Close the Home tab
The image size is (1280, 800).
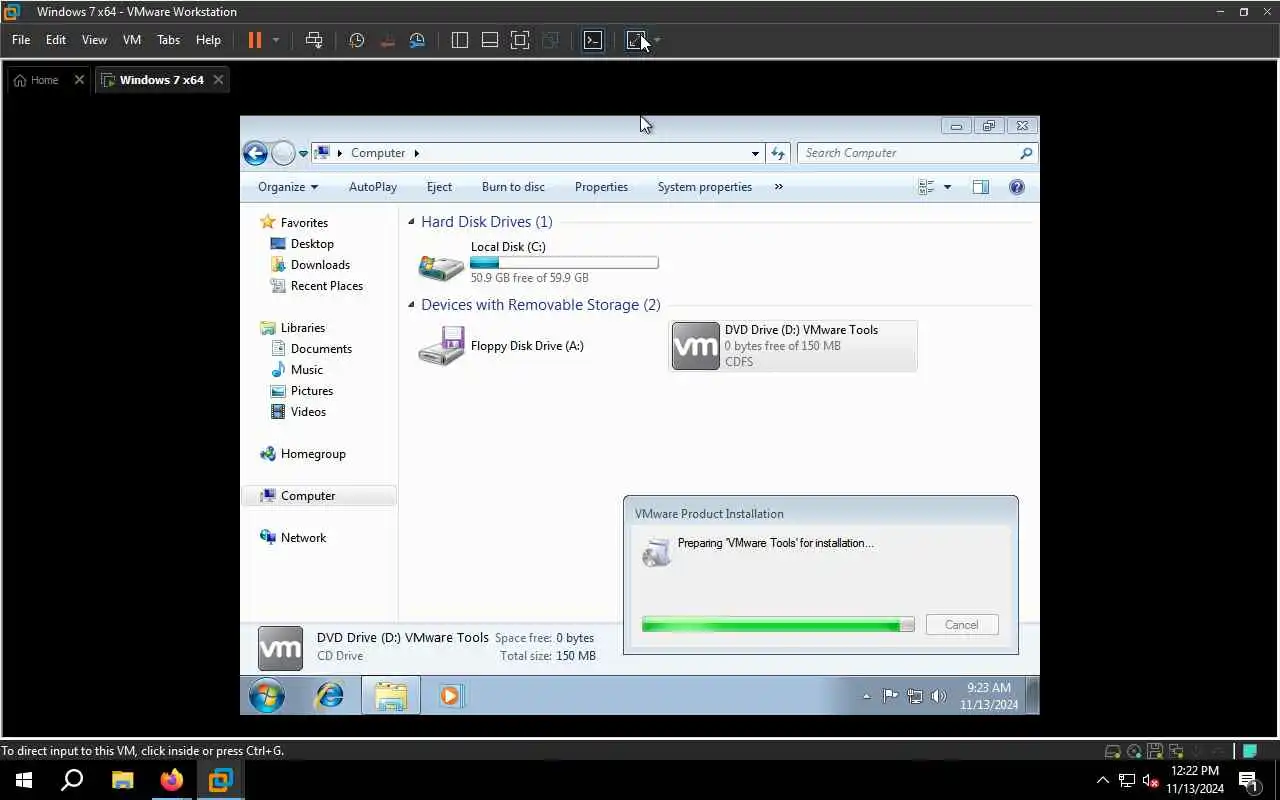[79, 80]
